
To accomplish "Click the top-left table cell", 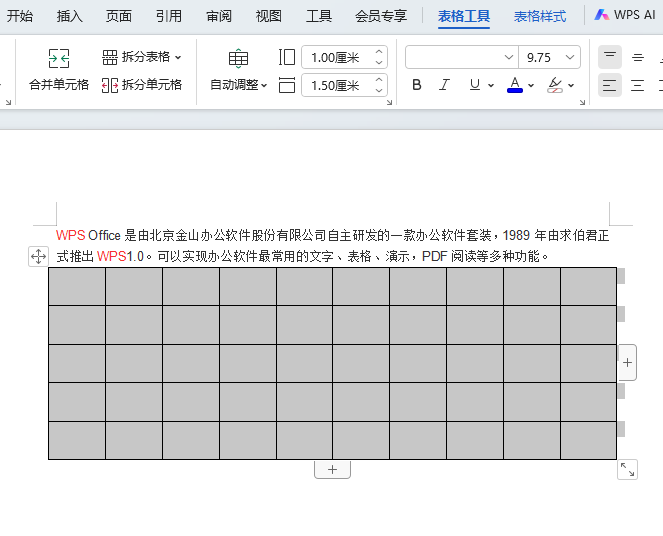I will pyautogui.click(x=77, y=287).
